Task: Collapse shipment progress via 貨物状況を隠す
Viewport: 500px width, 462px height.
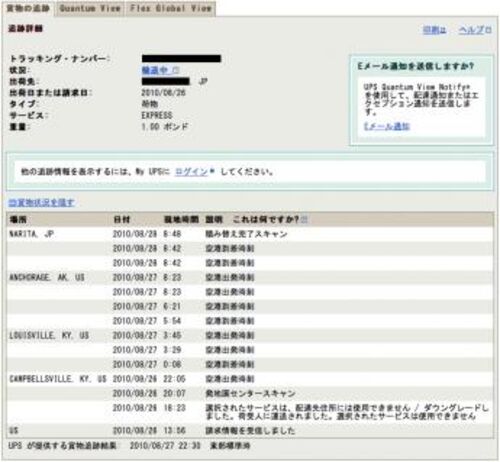Action: (x=41, y=202)
